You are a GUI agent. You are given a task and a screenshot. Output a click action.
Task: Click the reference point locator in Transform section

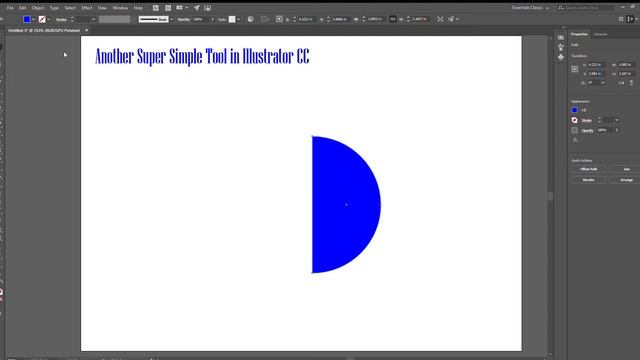tap(575, 69)
